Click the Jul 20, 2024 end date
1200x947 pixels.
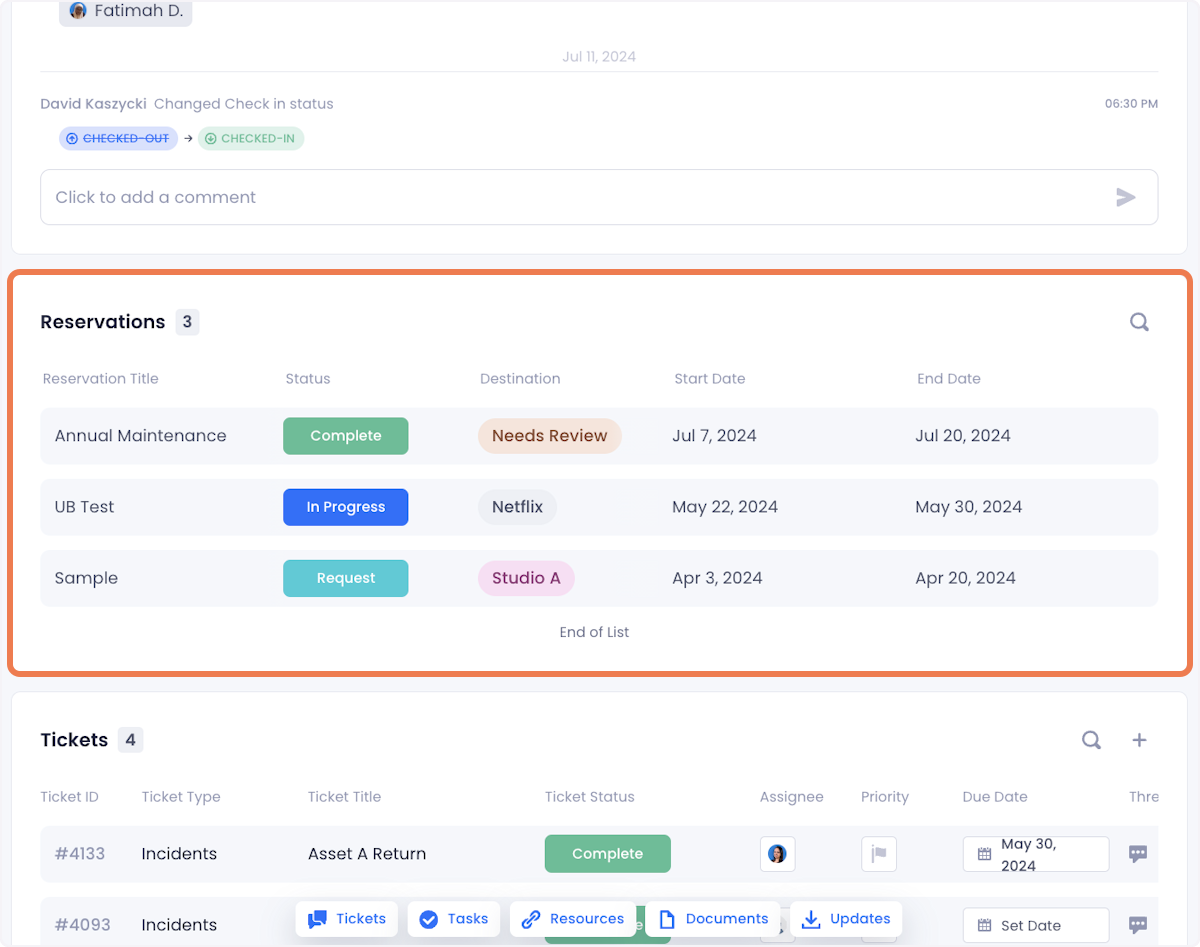[x=963, y=436]
